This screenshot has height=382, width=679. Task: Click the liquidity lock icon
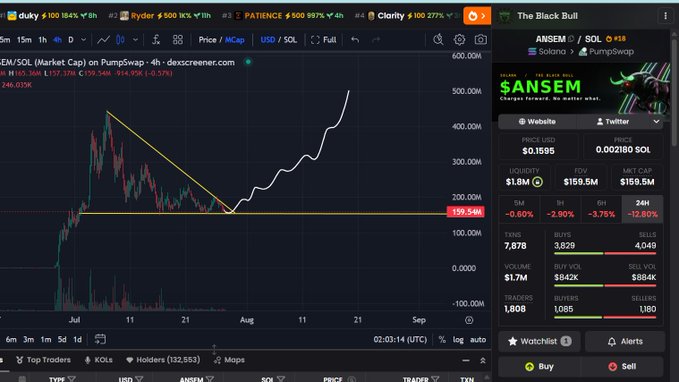537,182
